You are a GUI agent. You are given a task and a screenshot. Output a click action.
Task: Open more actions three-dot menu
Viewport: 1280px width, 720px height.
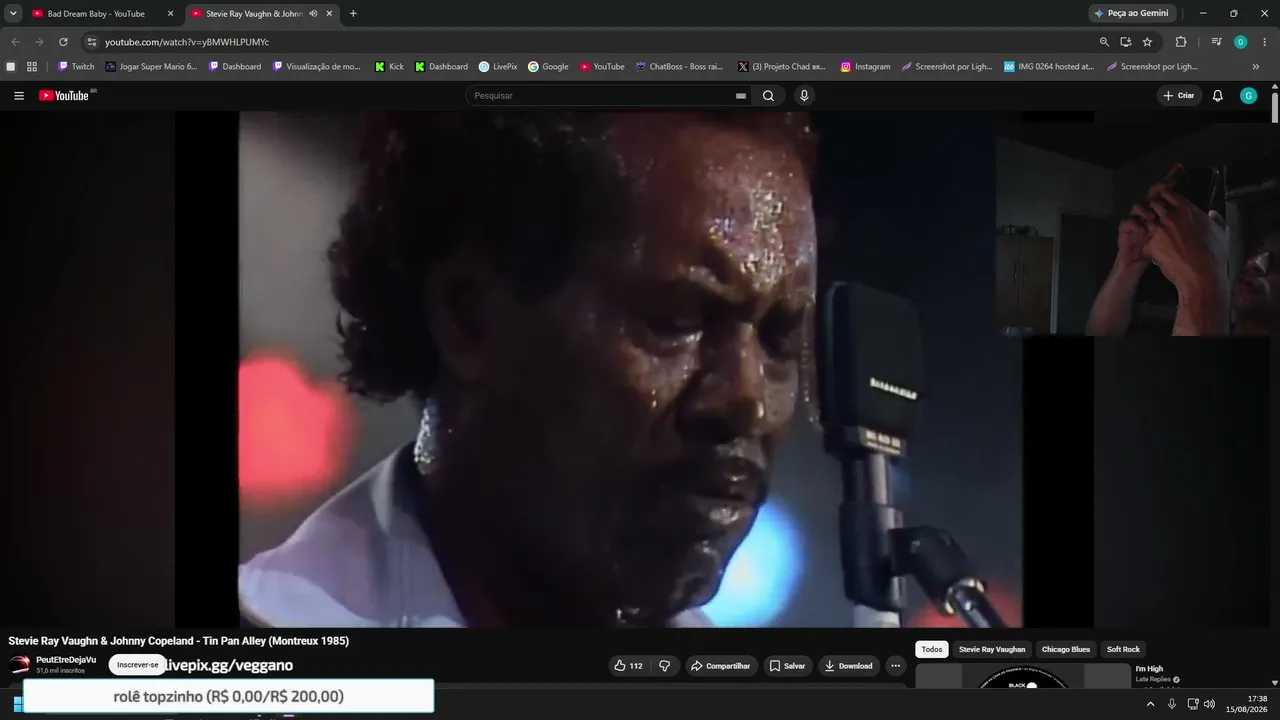(896, 666)
